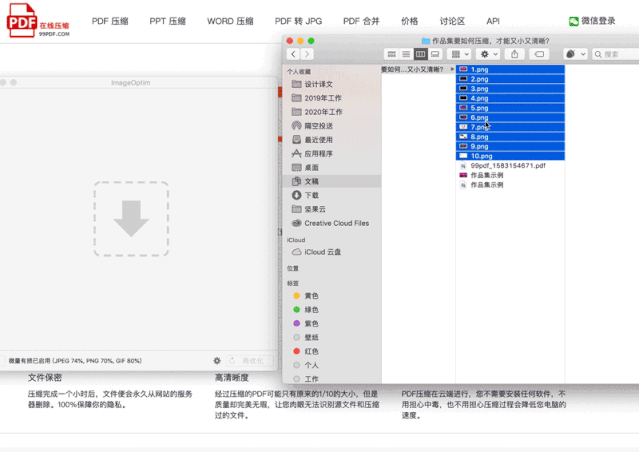This screenshot has width=639, height=452.
Task: Open the PPT 压缩 page
Action: pyautogui.click(x=167, y=21)
